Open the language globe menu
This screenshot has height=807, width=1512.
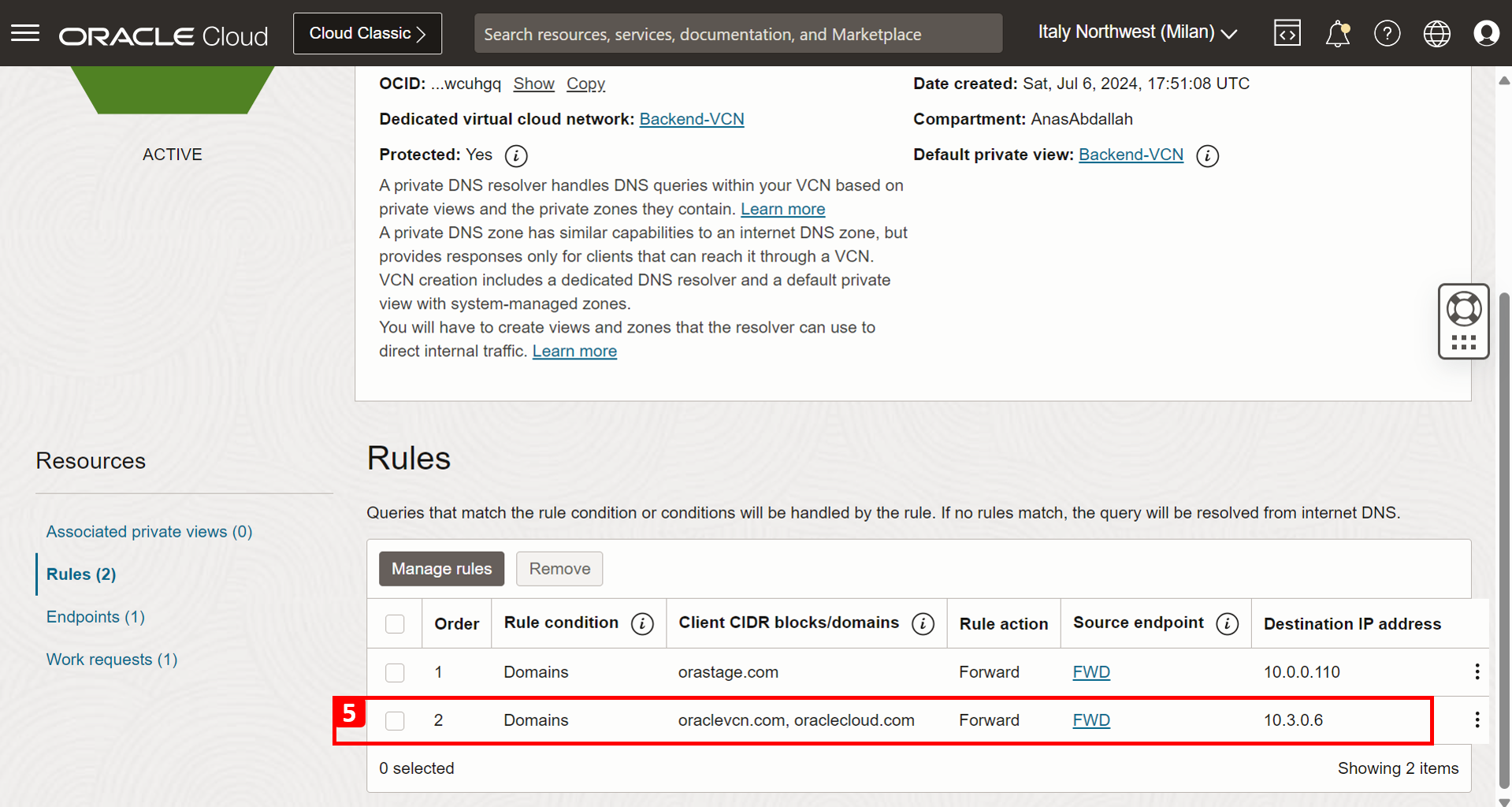click(x=1437, y=33)
